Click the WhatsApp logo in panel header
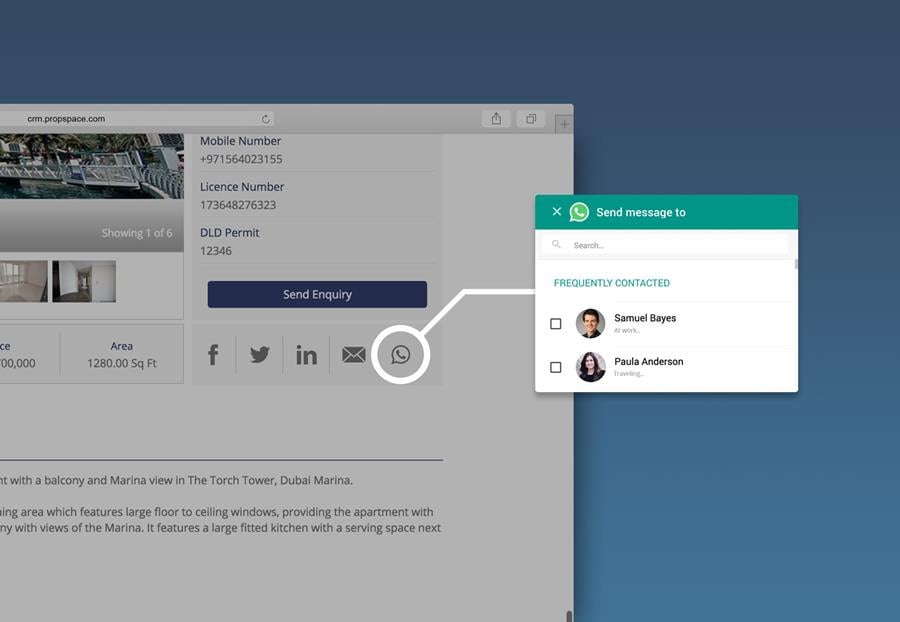Image resolution: width=900 pixels, height=622 pixels. point(579,212)
